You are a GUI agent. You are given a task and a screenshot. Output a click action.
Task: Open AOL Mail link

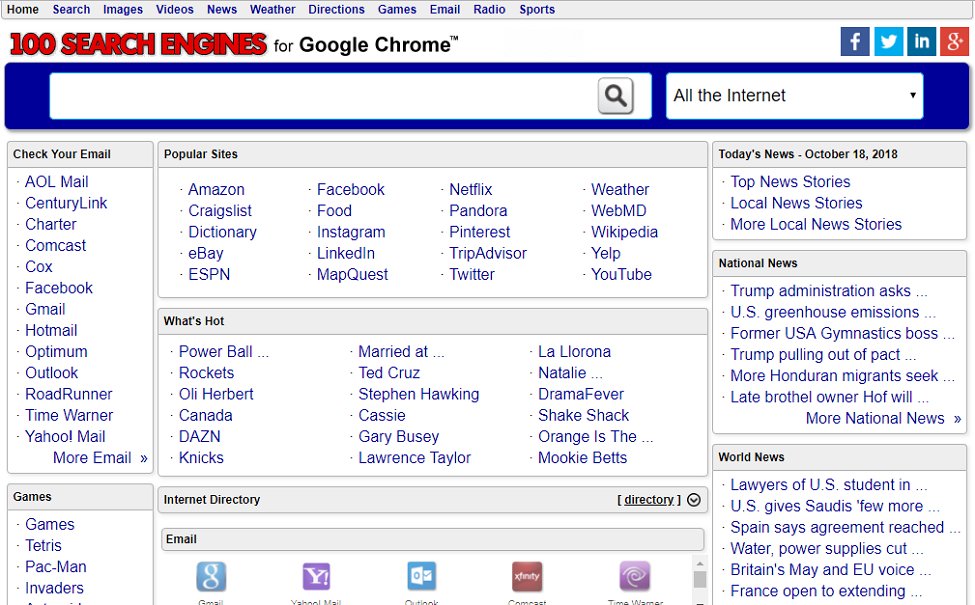click(57, 182)
